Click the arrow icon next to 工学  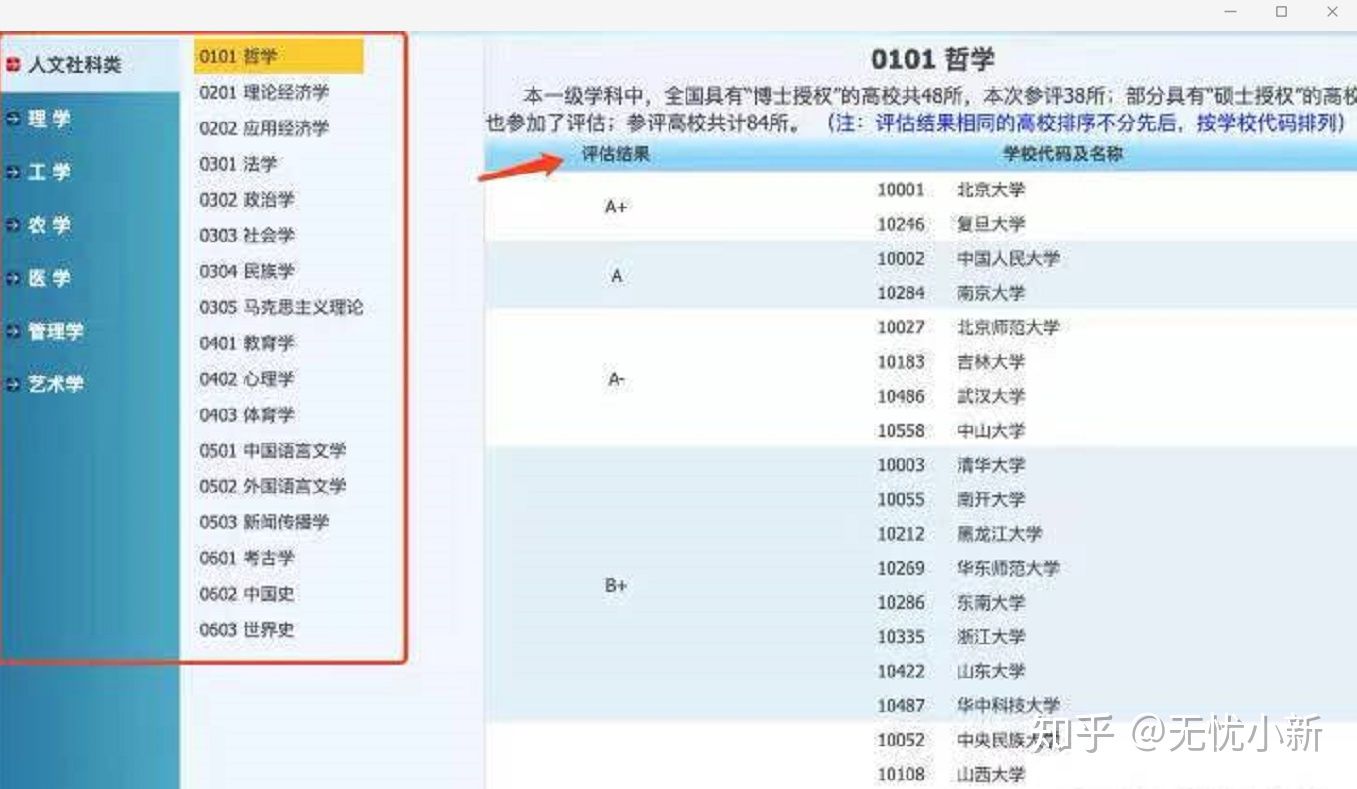click(14, 172)
